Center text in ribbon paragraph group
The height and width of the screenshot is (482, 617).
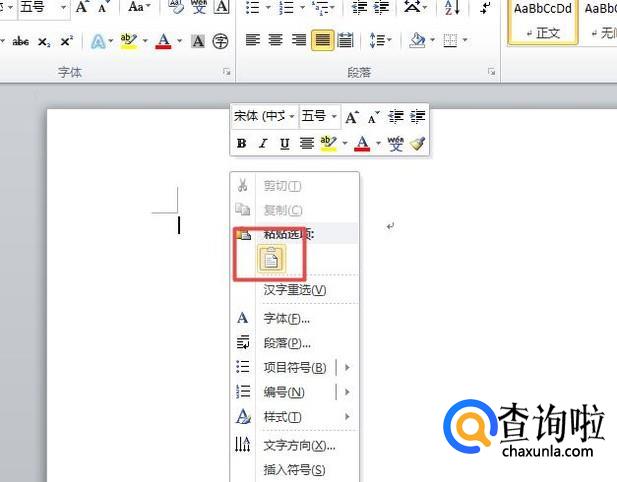(x=275, y=40)
